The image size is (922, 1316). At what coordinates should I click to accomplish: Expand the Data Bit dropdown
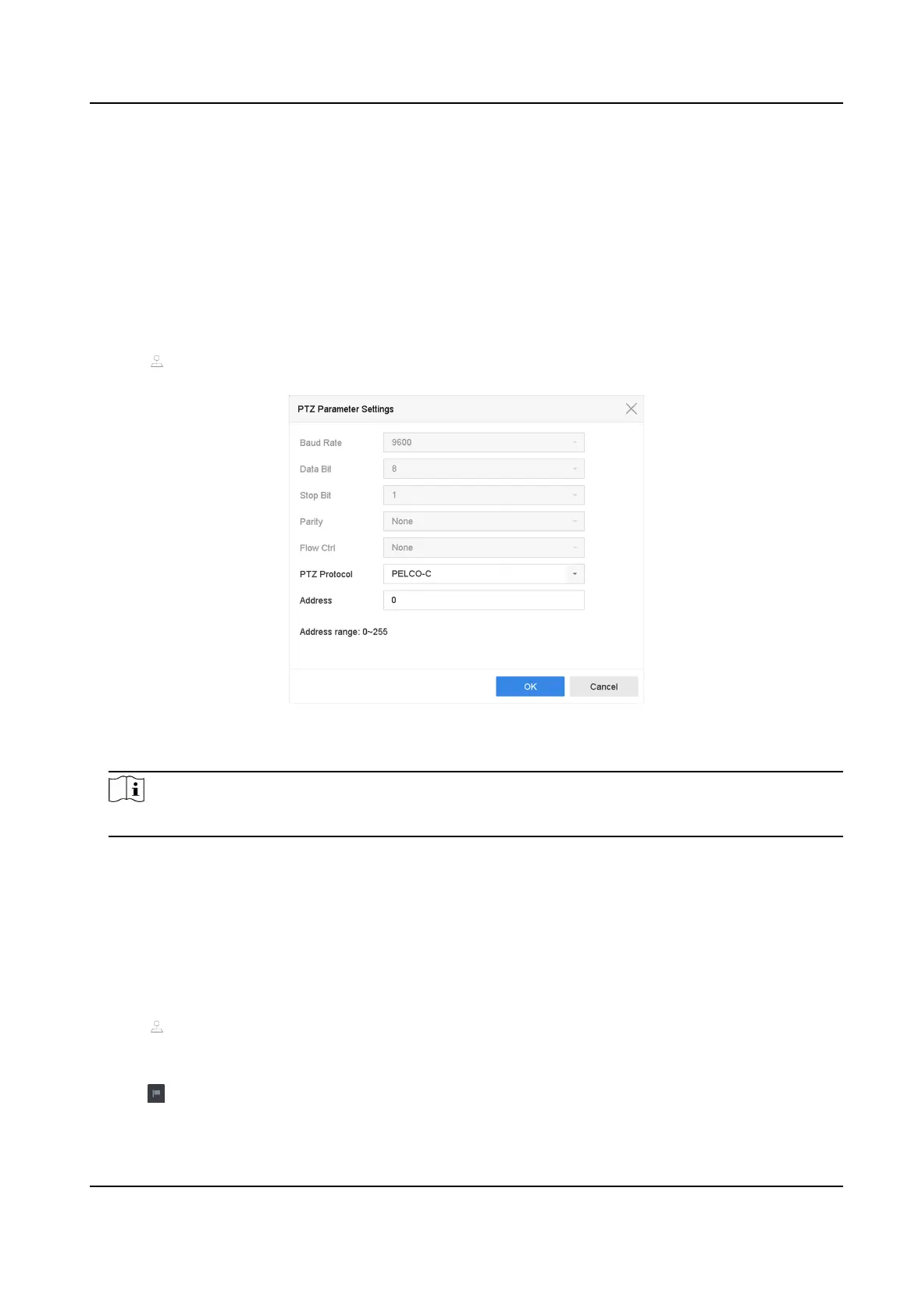(483, 469)
